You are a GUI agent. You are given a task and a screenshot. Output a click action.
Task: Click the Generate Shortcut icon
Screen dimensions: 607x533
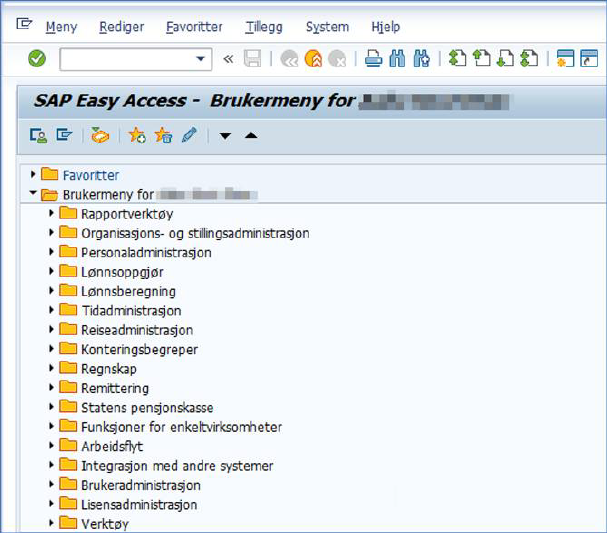[x=589, y=58]
